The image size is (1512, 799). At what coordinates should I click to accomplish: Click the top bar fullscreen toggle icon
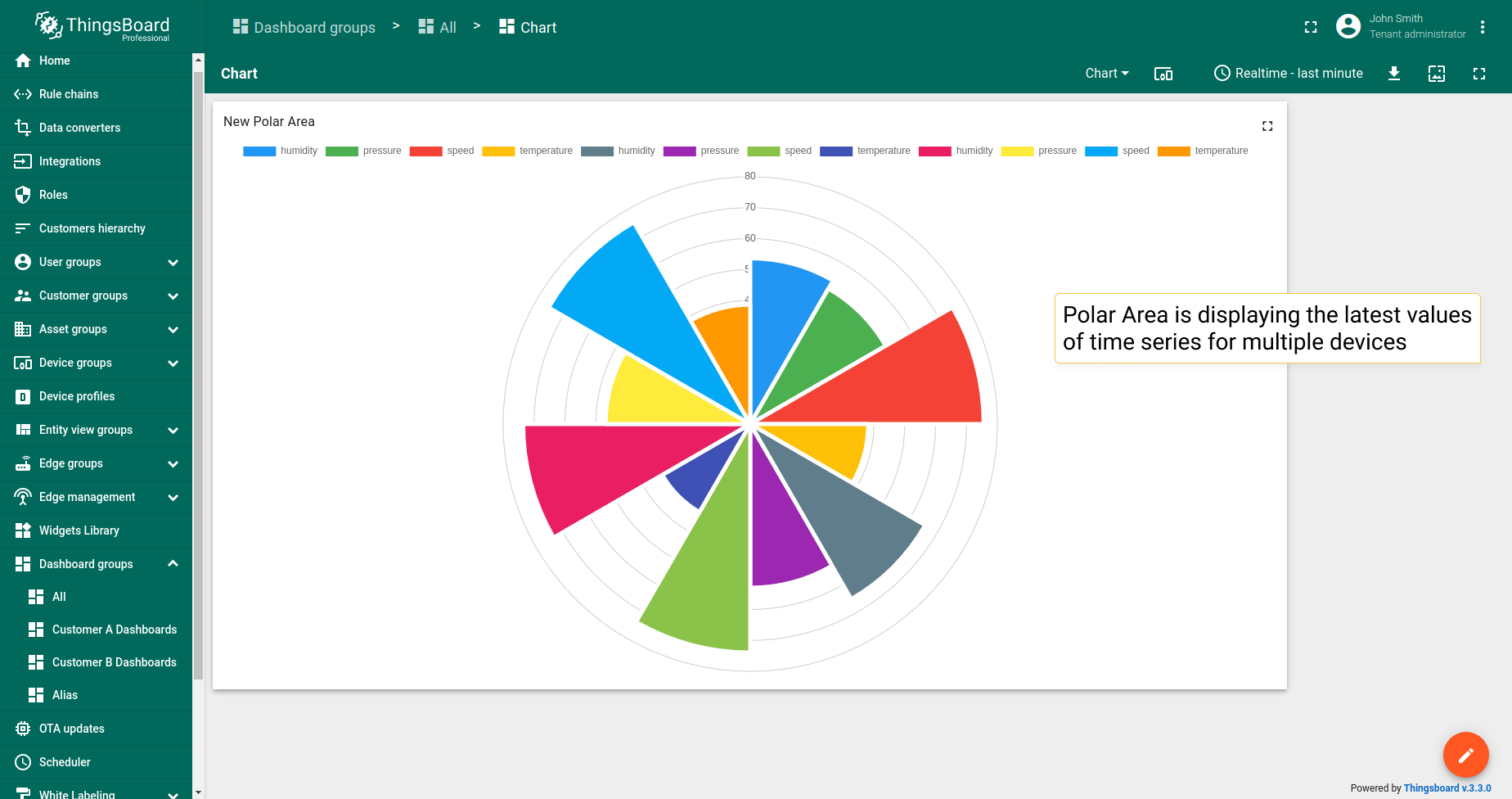[1311, 27]
